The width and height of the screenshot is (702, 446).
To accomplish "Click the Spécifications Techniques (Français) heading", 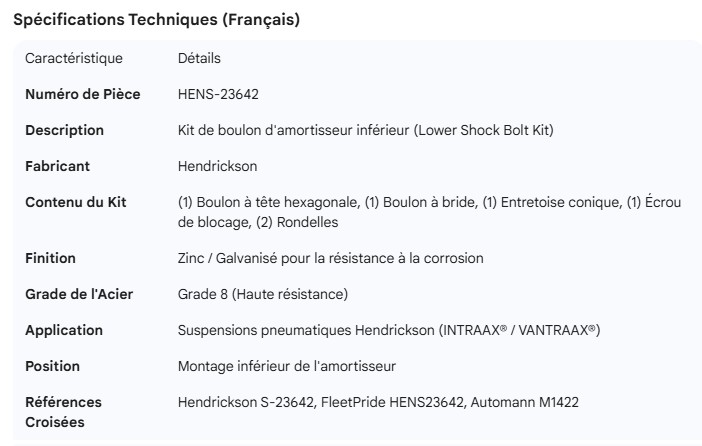I will coord(155,20).
